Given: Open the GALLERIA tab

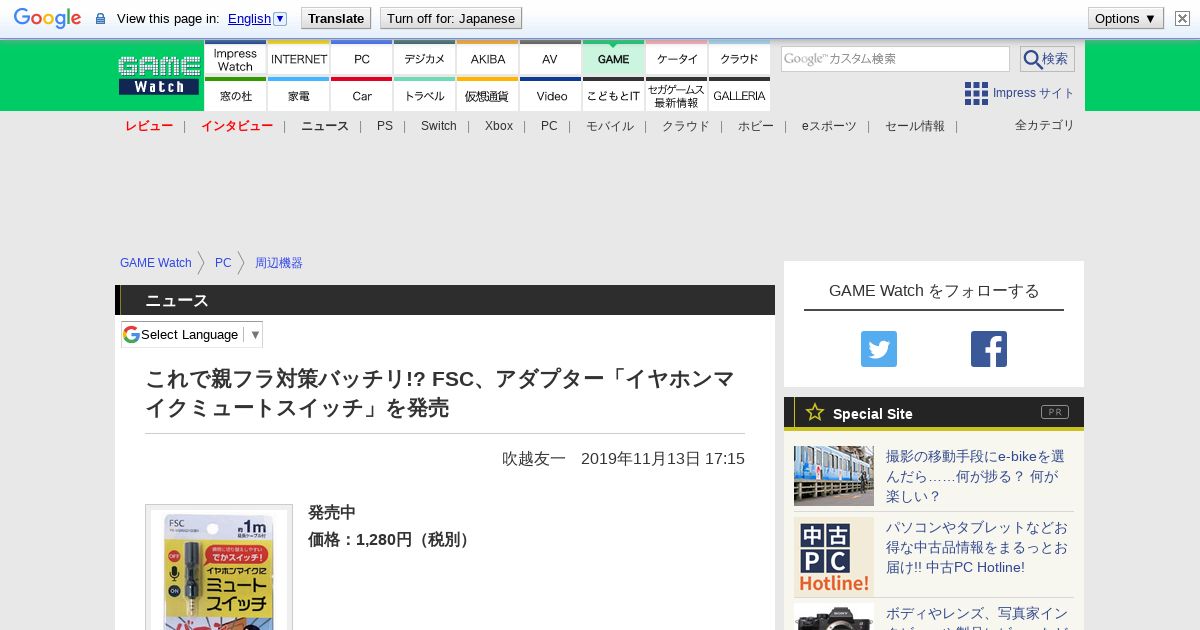Looking at the screenshot, I should [x=739, y=95].
